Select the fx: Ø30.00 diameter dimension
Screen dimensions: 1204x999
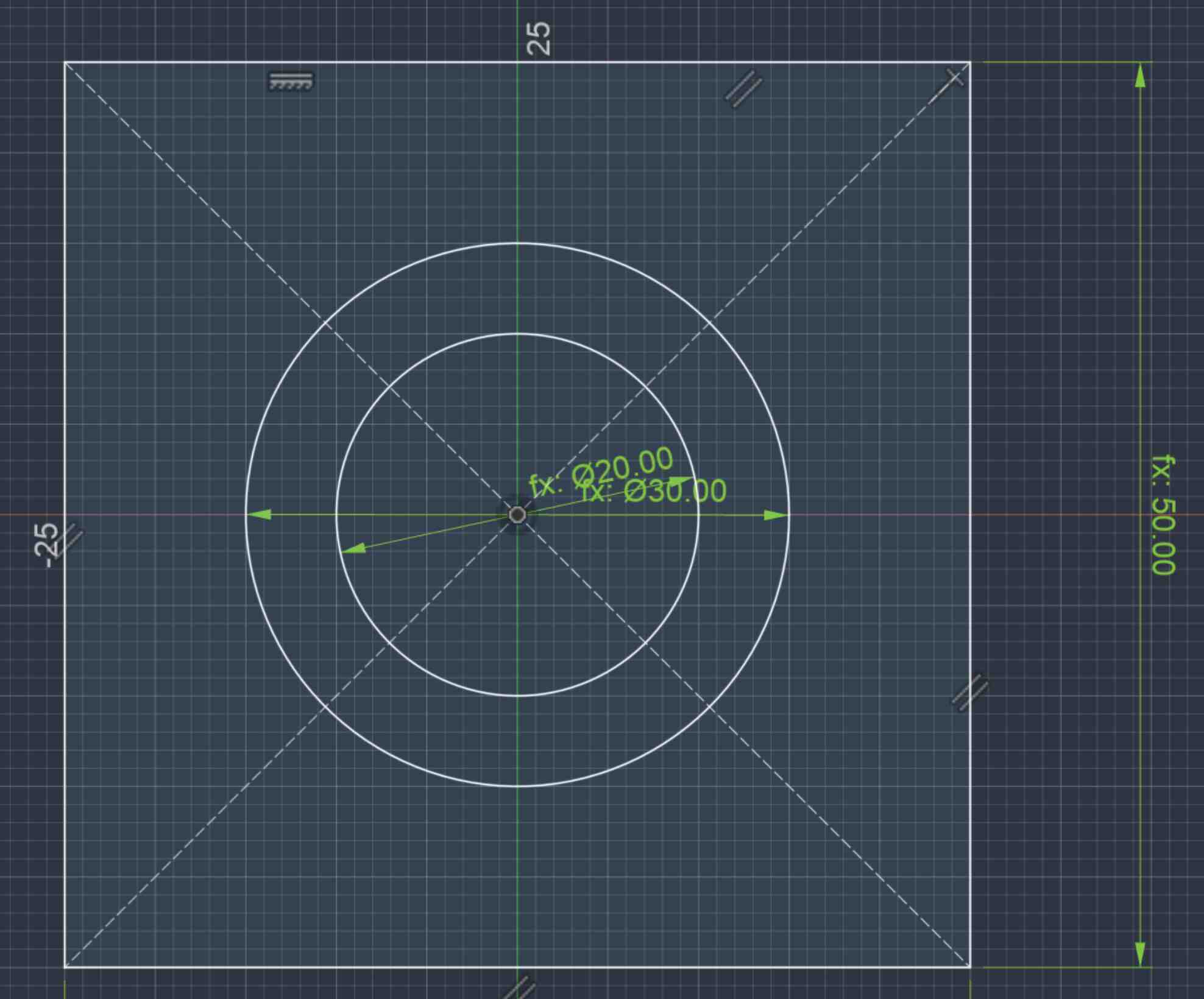(654, 491)
